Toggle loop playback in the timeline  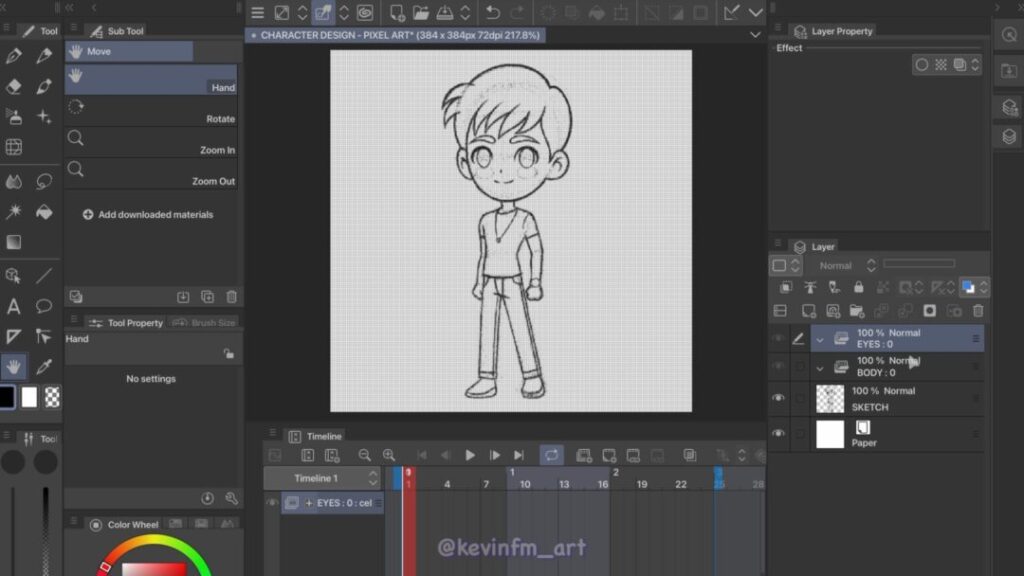coord(551,455)
